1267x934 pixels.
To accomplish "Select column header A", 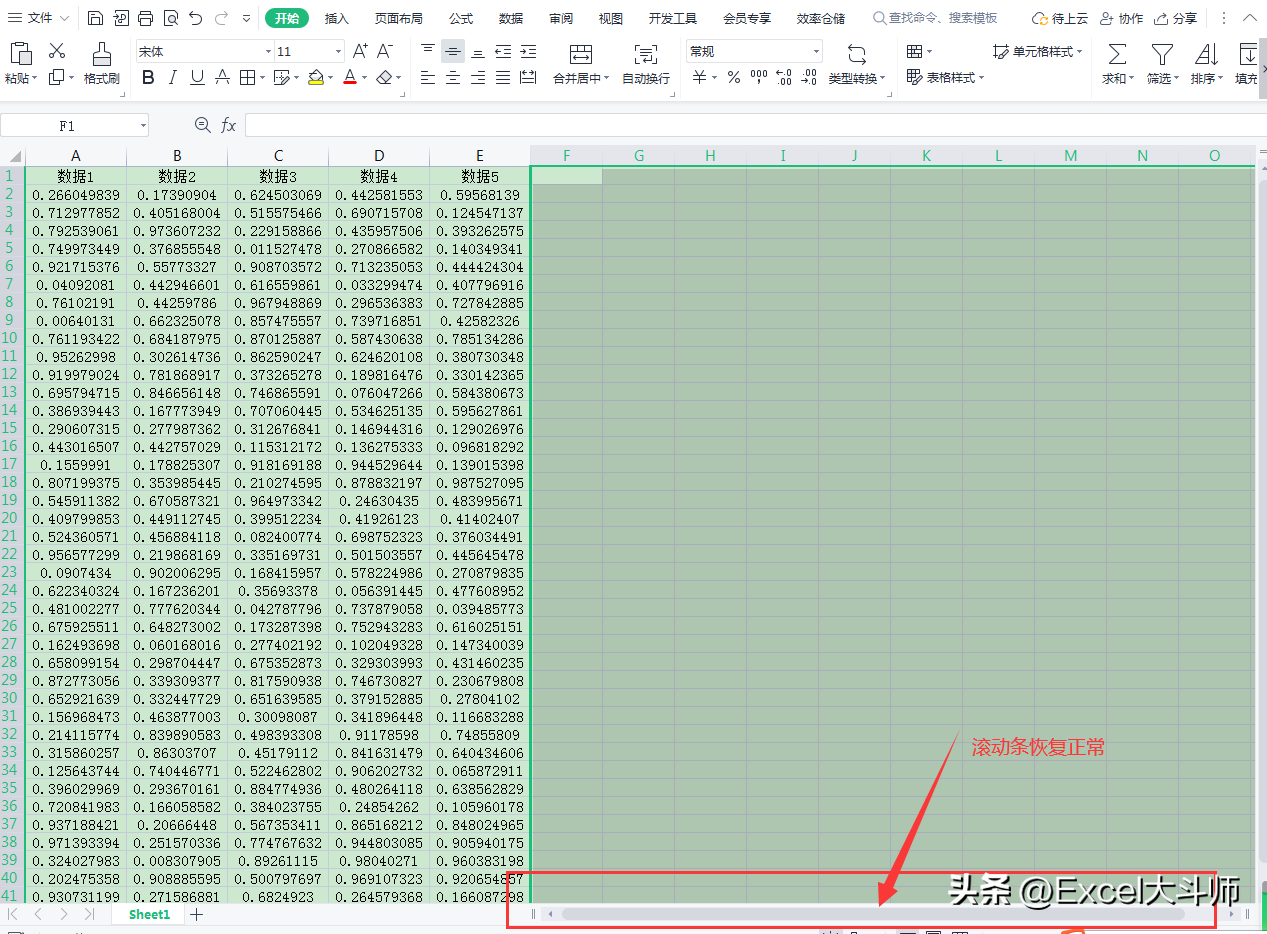I will (76, 155).
